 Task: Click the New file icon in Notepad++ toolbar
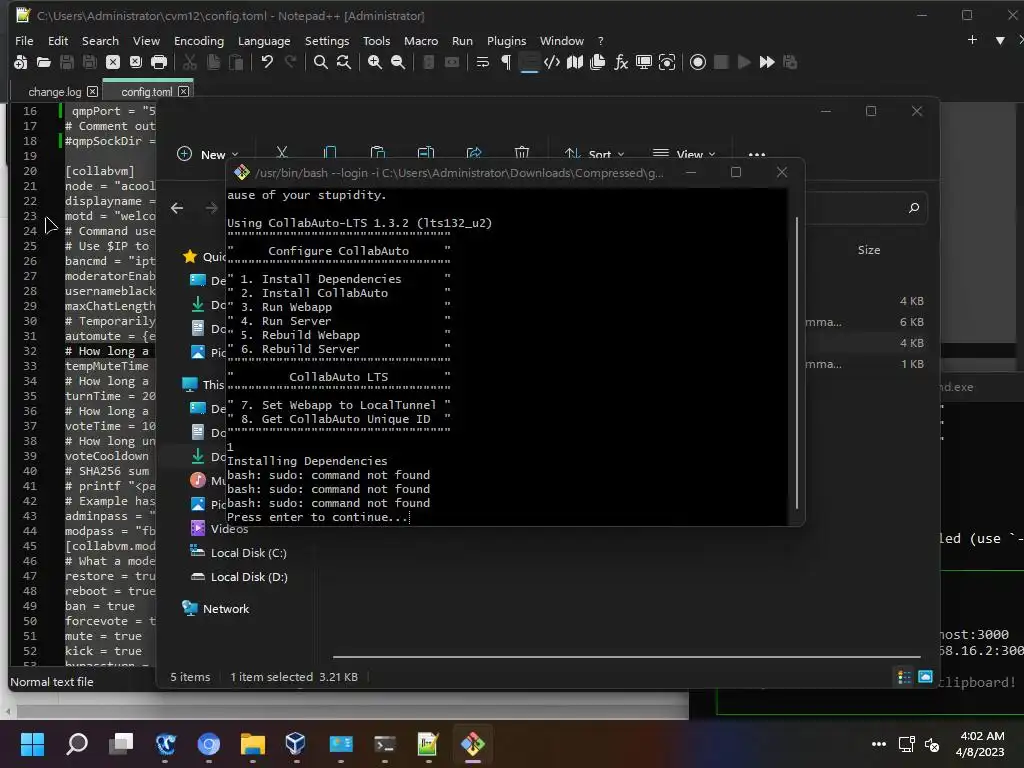pos(20,62)
